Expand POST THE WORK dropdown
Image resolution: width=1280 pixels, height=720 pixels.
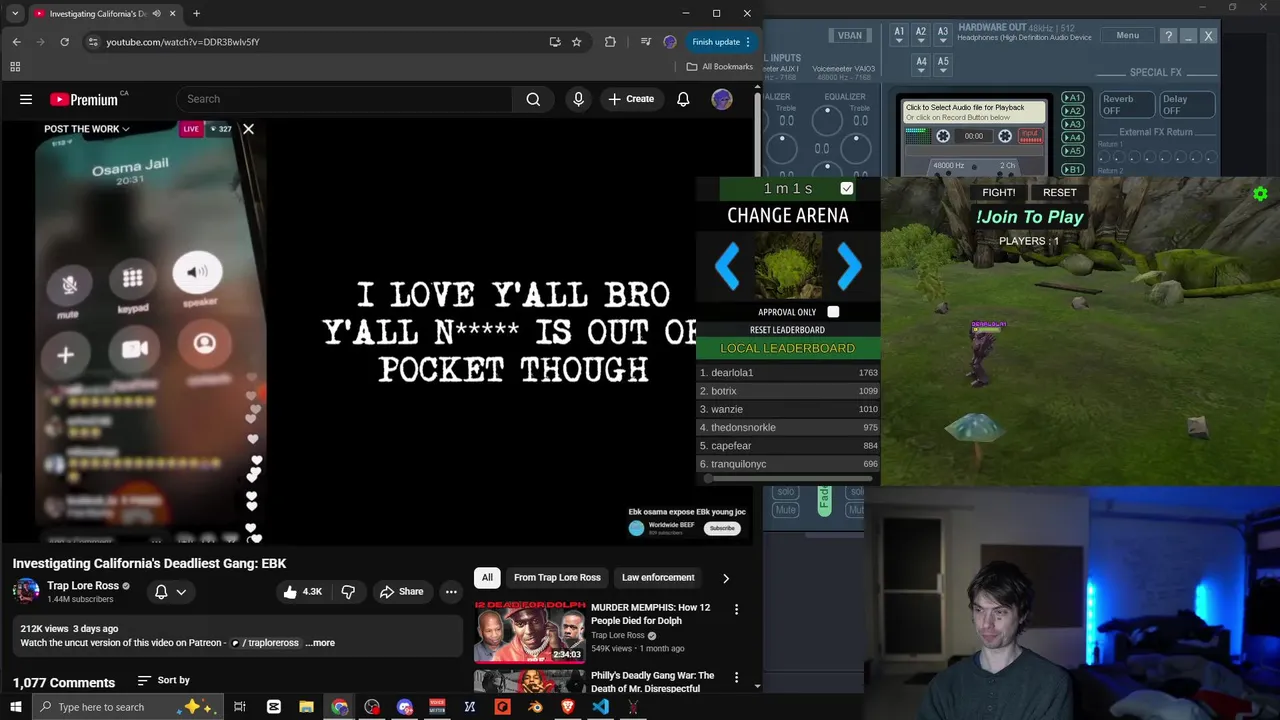87,129
